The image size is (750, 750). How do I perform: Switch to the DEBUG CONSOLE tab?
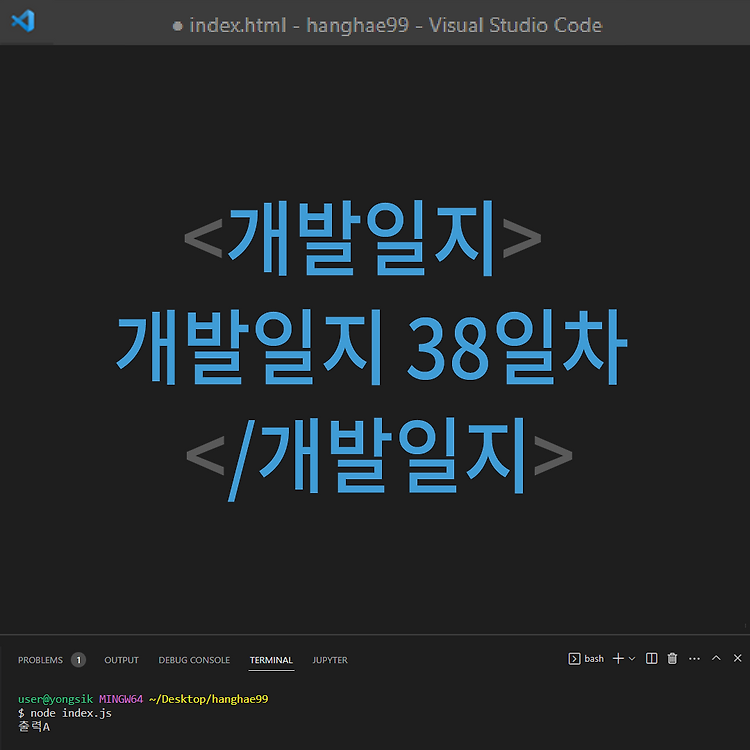(194, 660)
